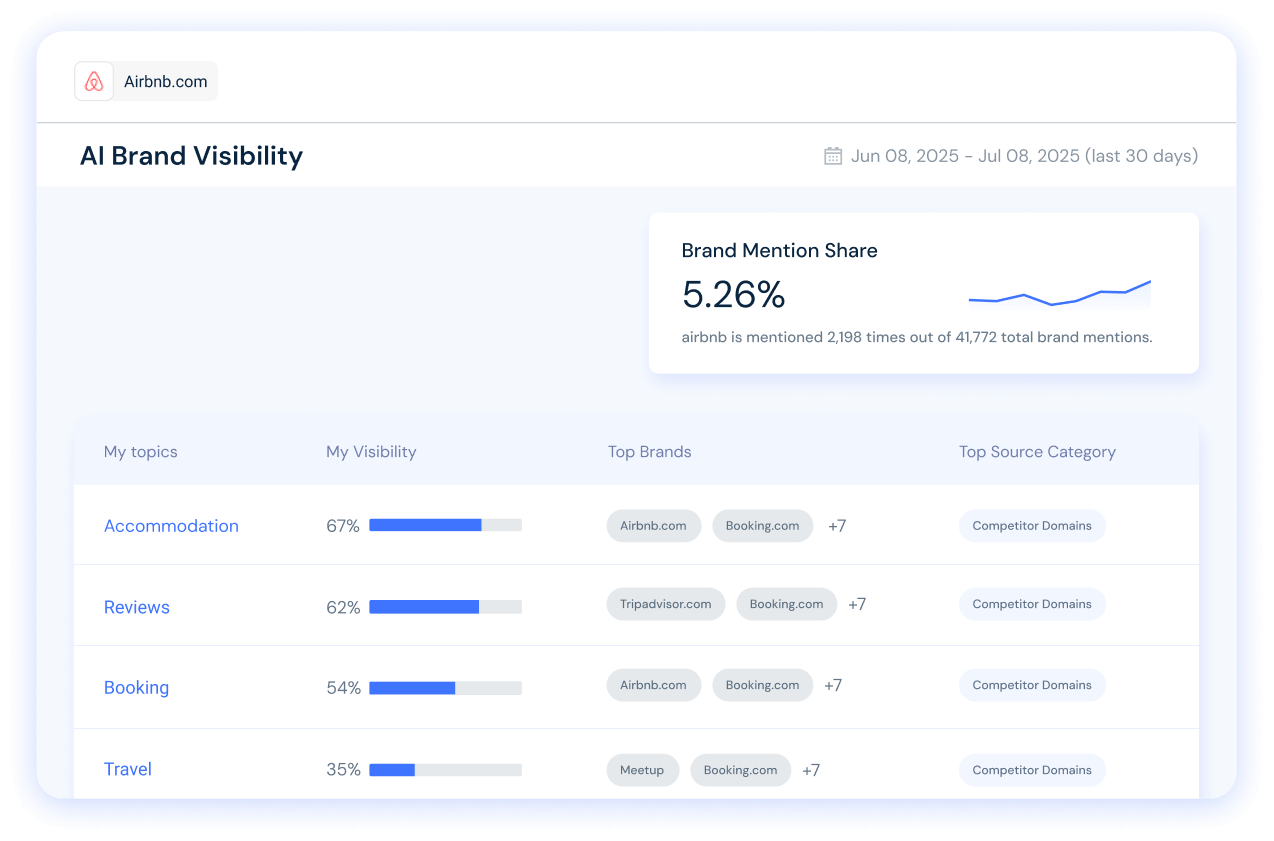This screenshot has width=1274, height=841.
Task: Expand +7 more brands in Travel row
Action: pos(811,770)
